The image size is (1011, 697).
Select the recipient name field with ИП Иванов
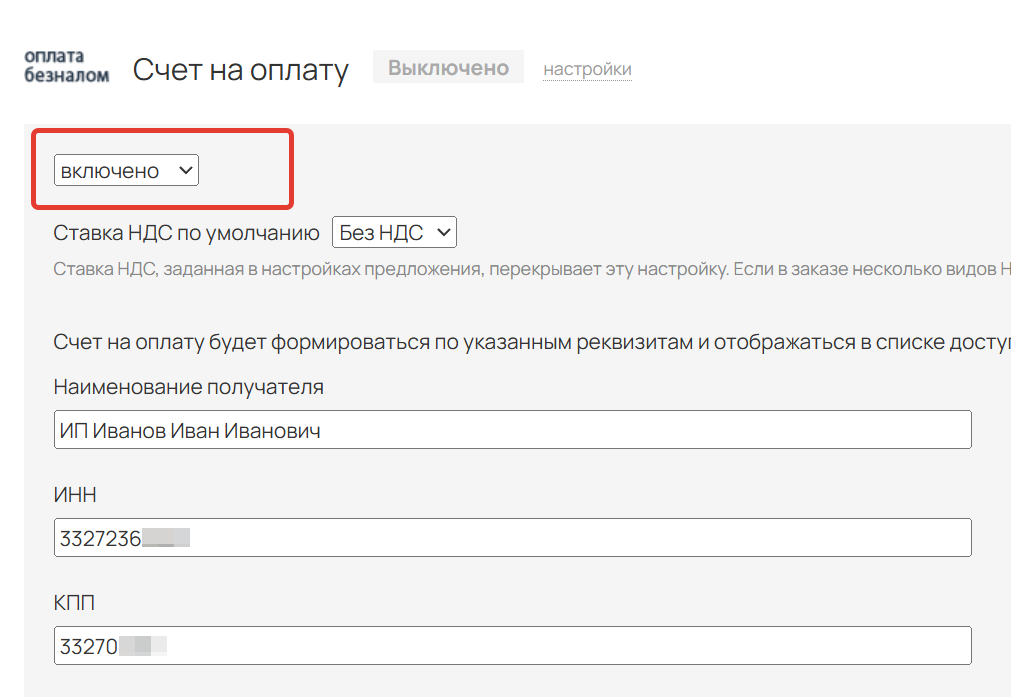click(x=512, y=429)
